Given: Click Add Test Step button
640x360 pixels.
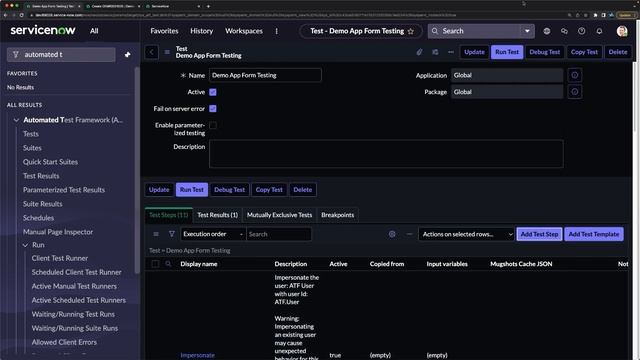Looking at the screenshot, I should click(x=539, y=234).
